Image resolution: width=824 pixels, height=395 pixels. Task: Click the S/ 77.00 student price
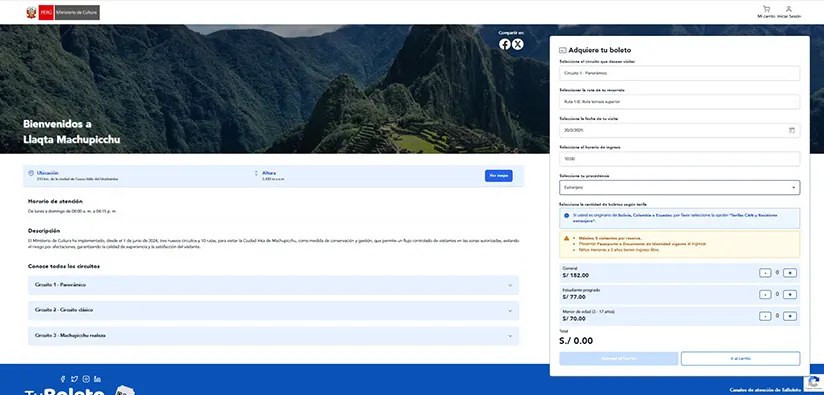[x=574, y=297]
